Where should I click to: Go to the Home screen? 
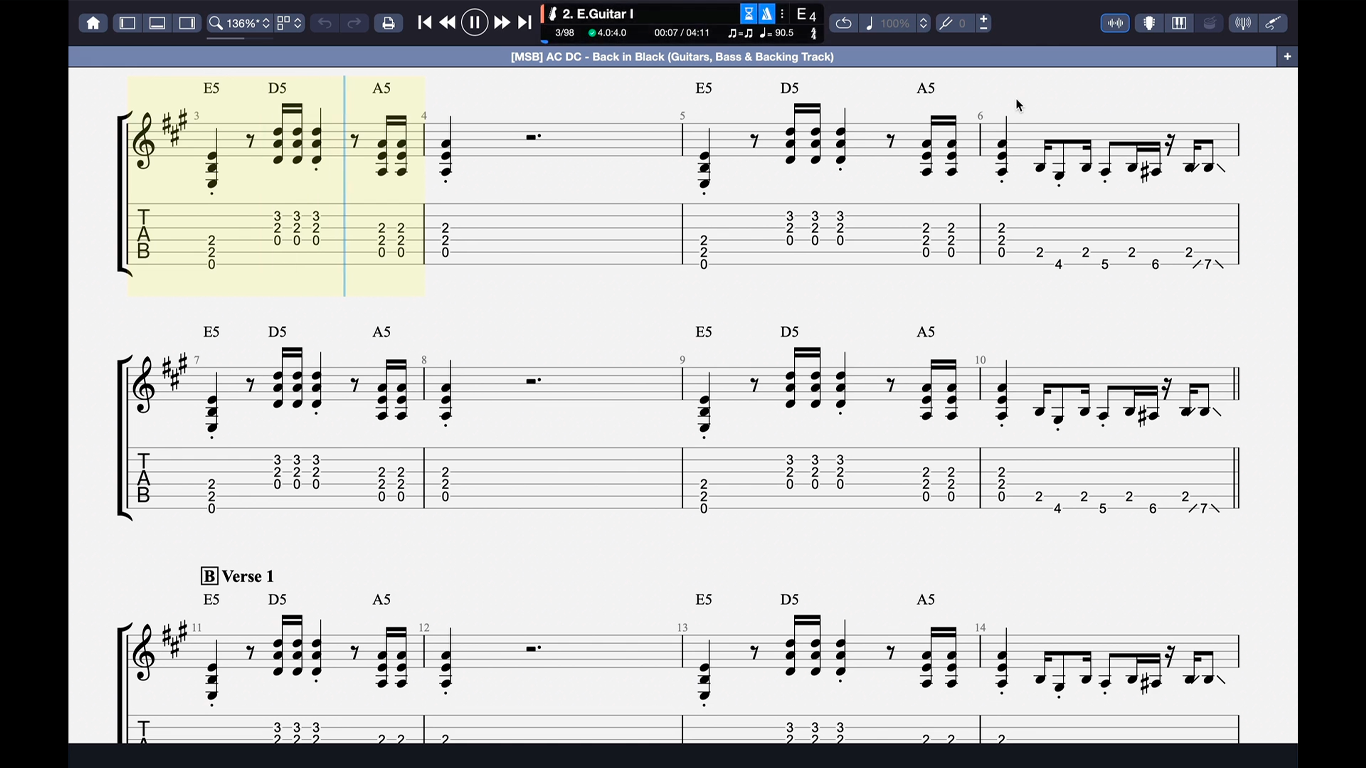click(93, 23)
